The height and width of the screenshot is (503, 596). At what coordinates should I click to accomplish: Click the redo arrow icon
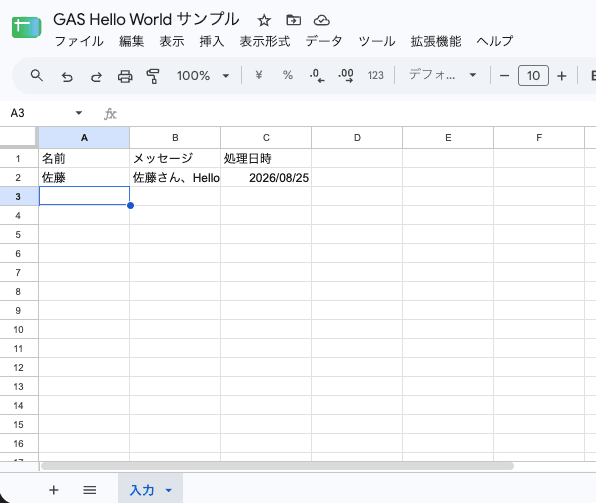point(96,76)
